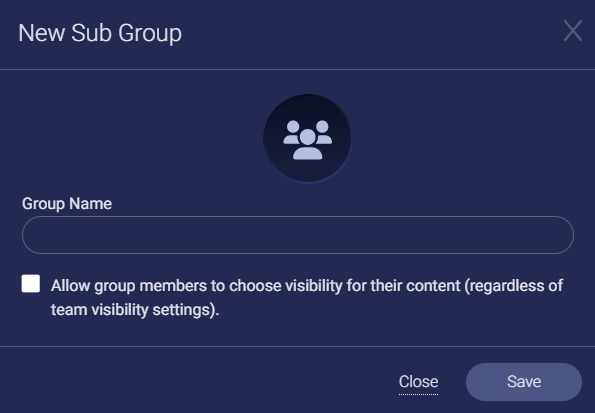Focus the Group Name text field
Image resolution: width=595 pixels, height=413 pixels.
(298, 235)
